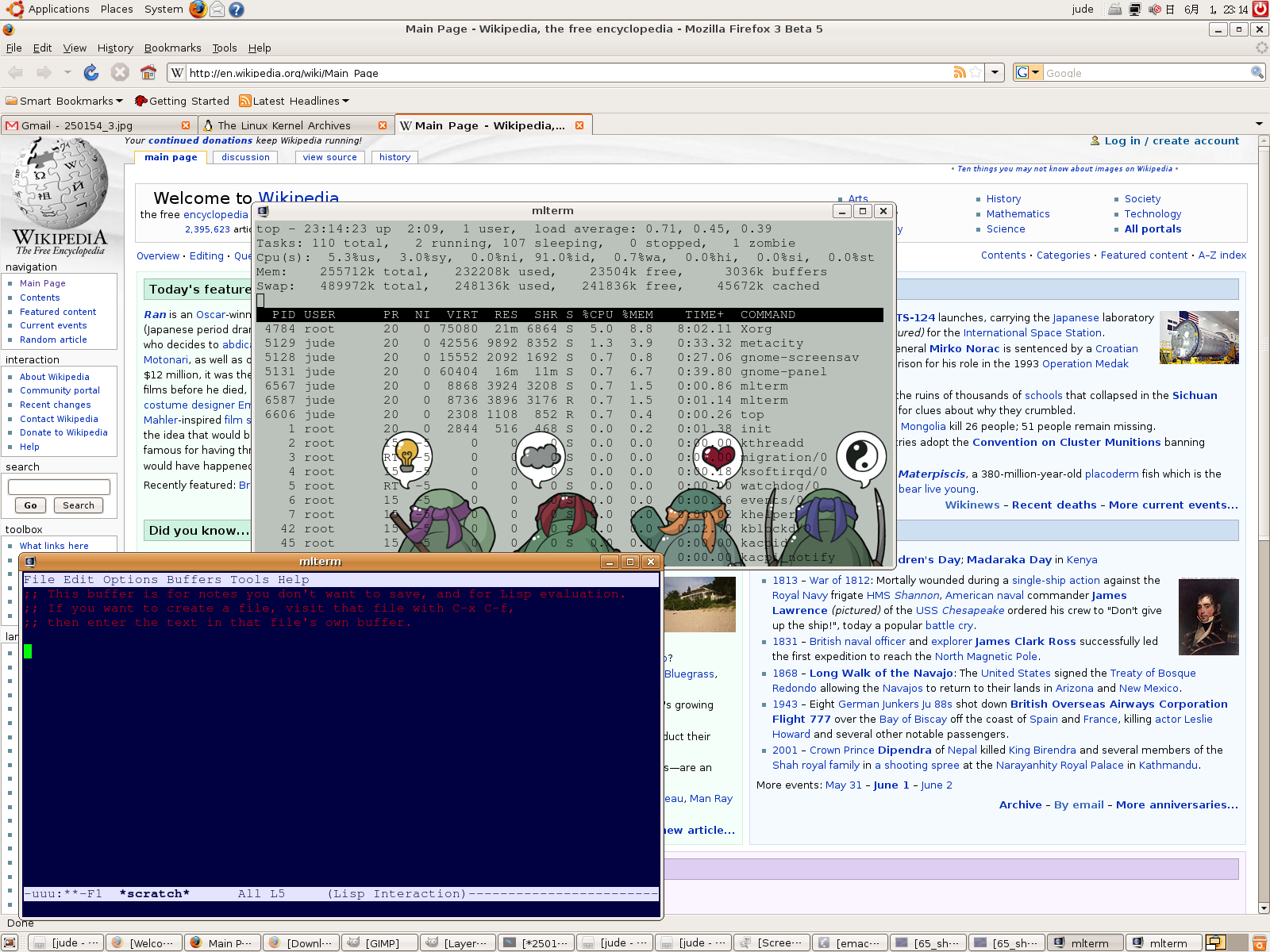Go to Firefox home page icon
The image size is (1270, 952).
pos(148,72)
